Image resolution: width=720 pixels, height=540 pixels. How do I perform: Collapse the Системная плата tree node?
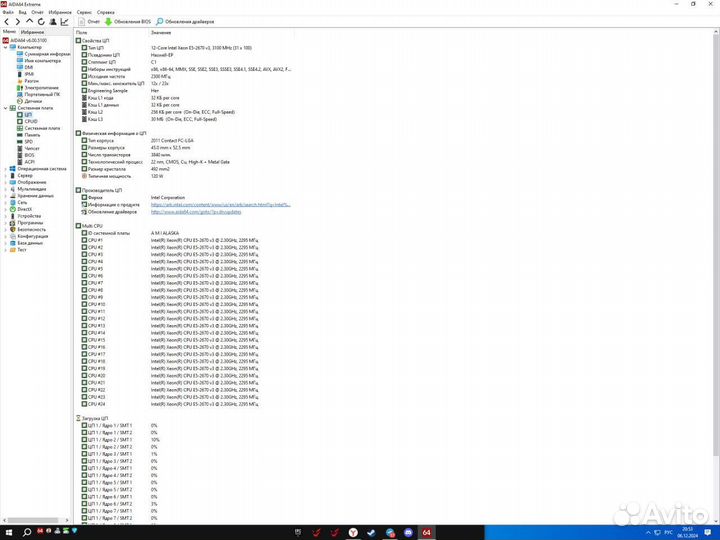pyautogui.click(x=6, y=108)
